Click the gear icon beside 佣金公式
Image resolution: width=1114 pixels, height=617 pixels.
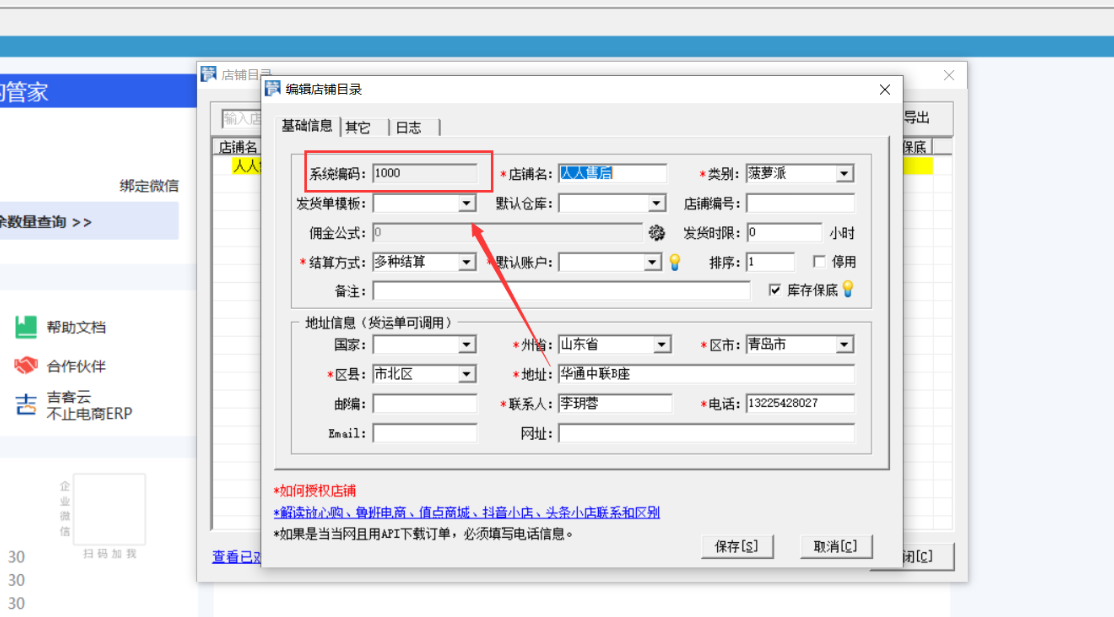656,233
